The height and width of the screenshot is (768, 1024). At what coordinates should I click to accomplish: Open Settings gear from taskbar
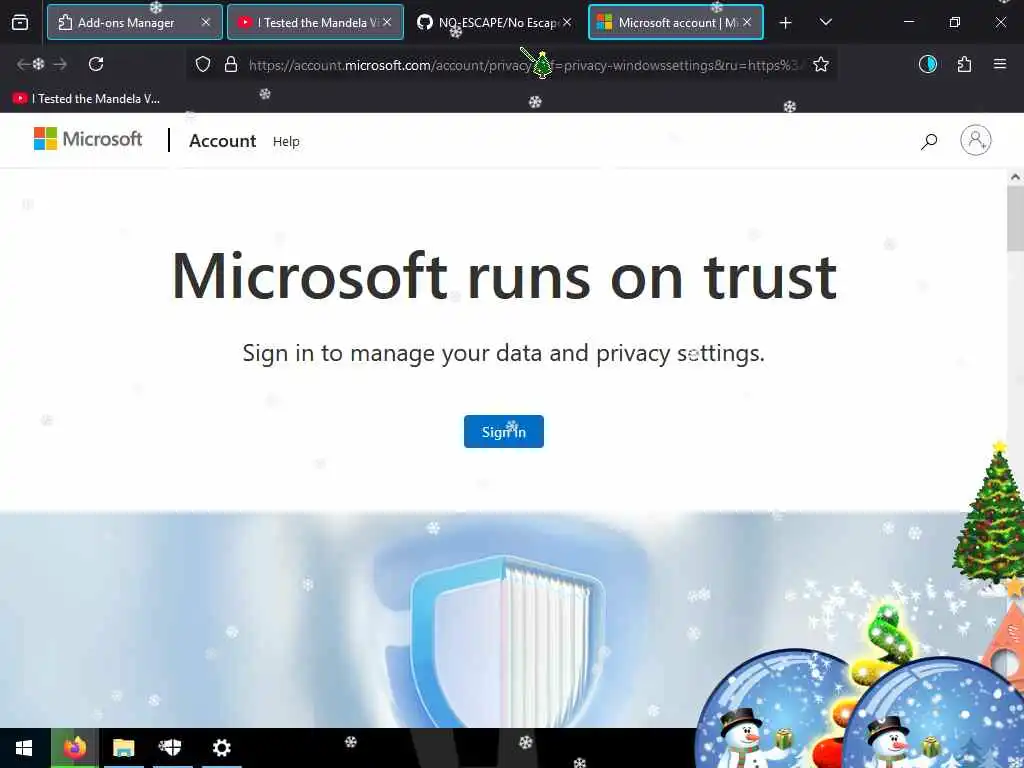pyautogui.click(x=221, y=748)
